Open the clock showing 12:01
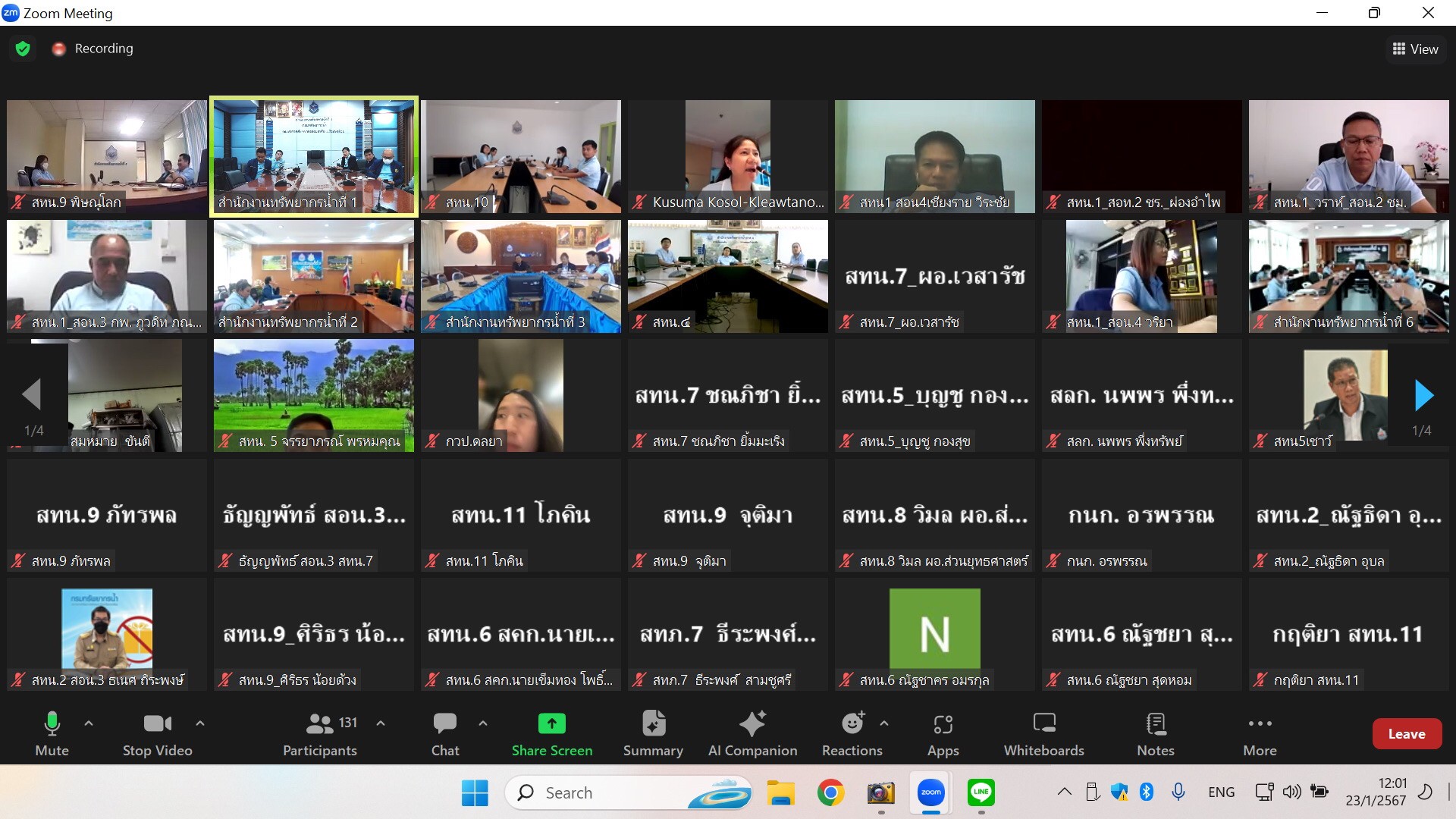The width and height of the screenshot is (1456, 819). click(1376, 792)
